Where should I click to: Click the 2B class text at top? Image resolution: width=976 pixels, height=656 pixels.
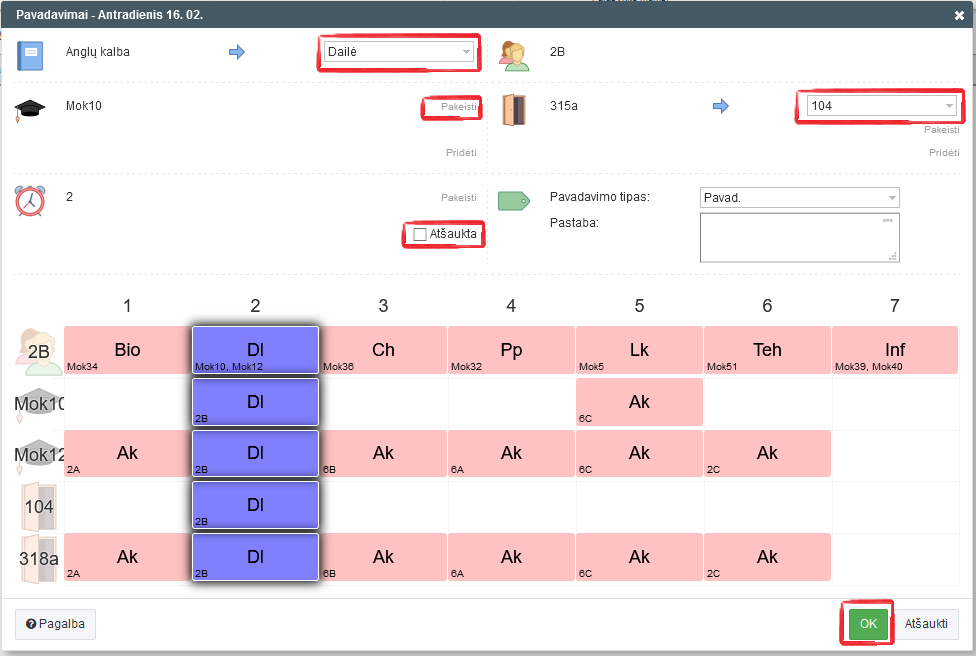coord(557,52)
